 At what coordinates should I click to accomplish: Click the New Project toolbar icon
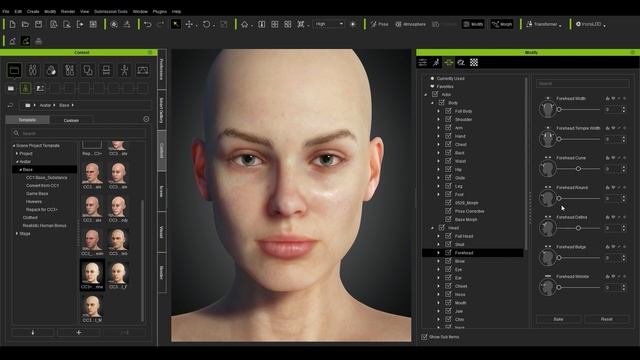tap(12, 24)
